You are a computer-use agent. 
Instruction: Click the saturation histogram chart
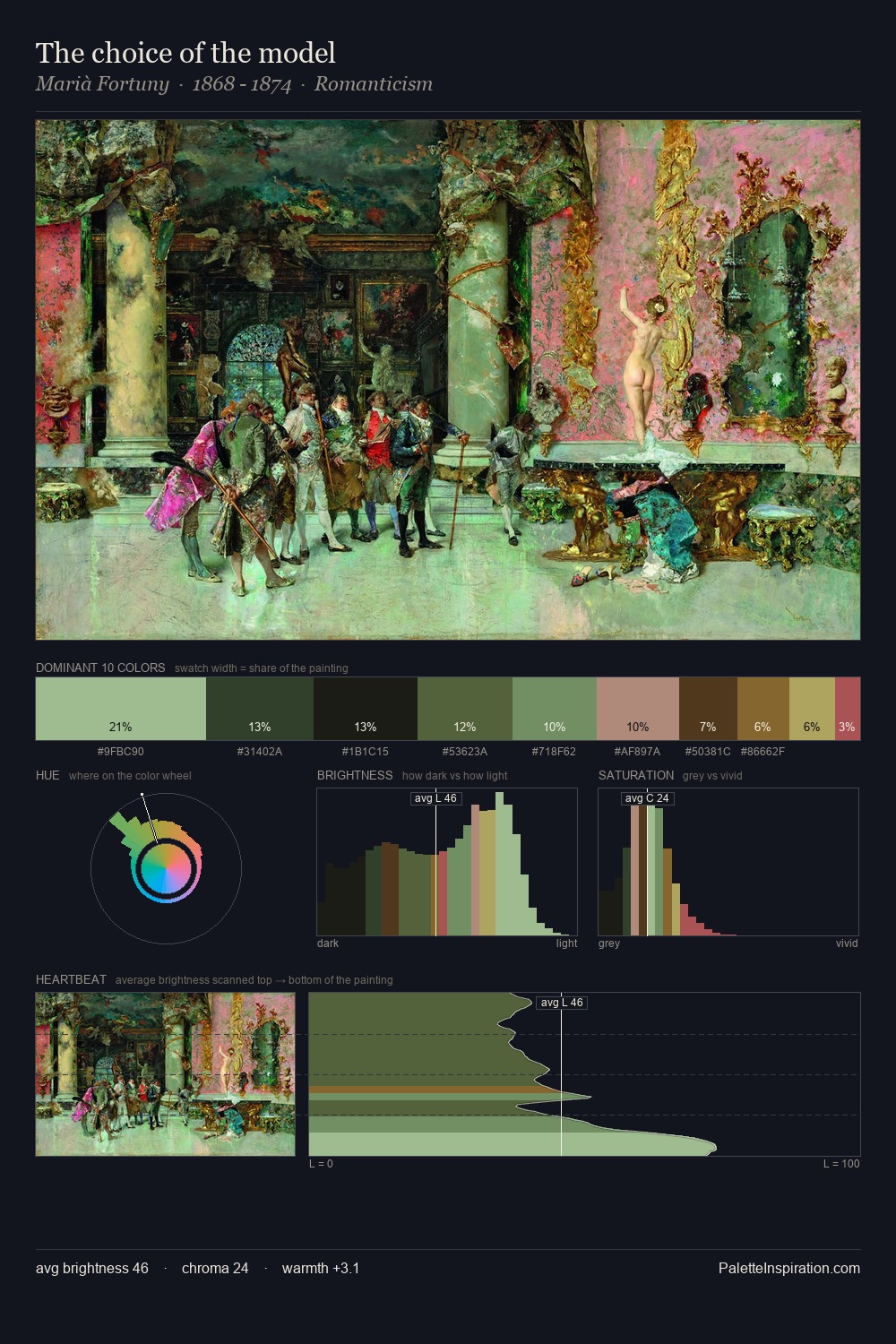[x=728, y=862]
